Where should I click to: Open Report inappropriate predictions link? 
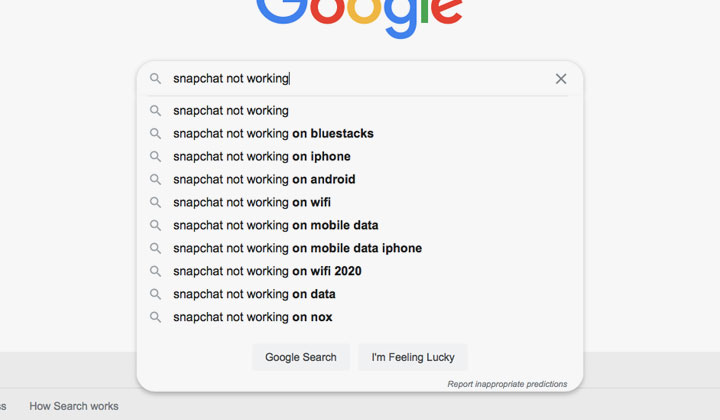[x=507, y=384]
